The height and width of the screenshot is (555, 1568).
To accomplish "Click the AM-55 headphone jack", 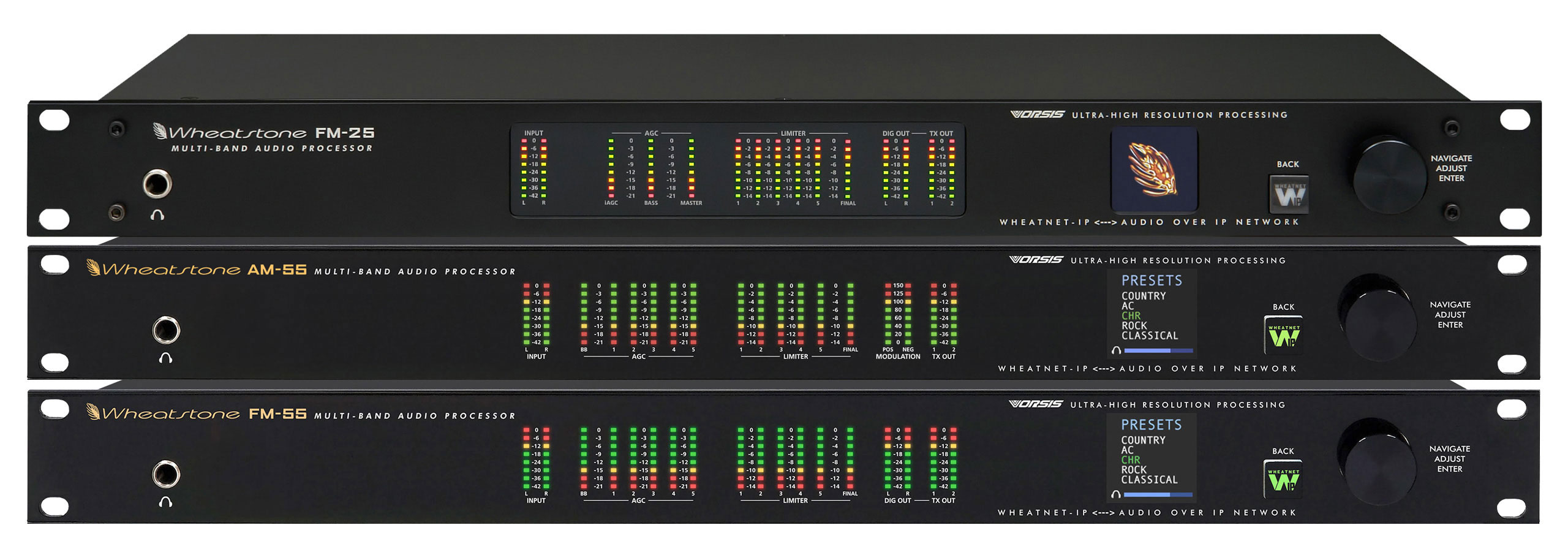I will [x=166, y=331].
